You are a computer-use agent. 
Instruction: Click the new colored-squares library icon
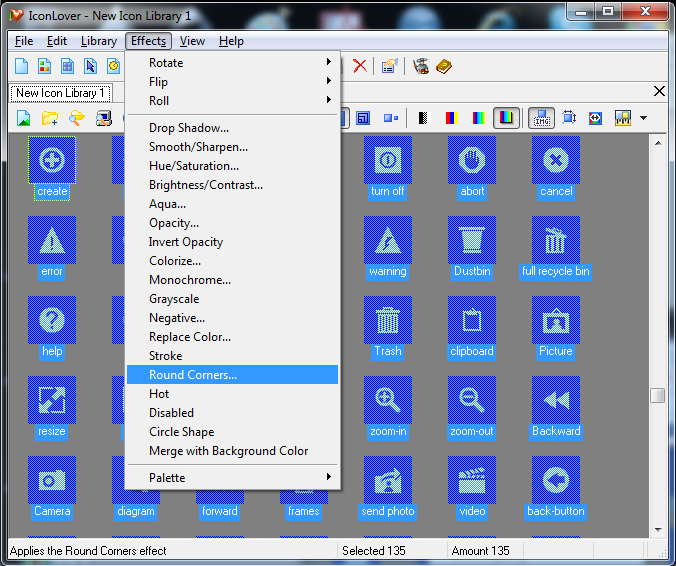tap(45, 66)
